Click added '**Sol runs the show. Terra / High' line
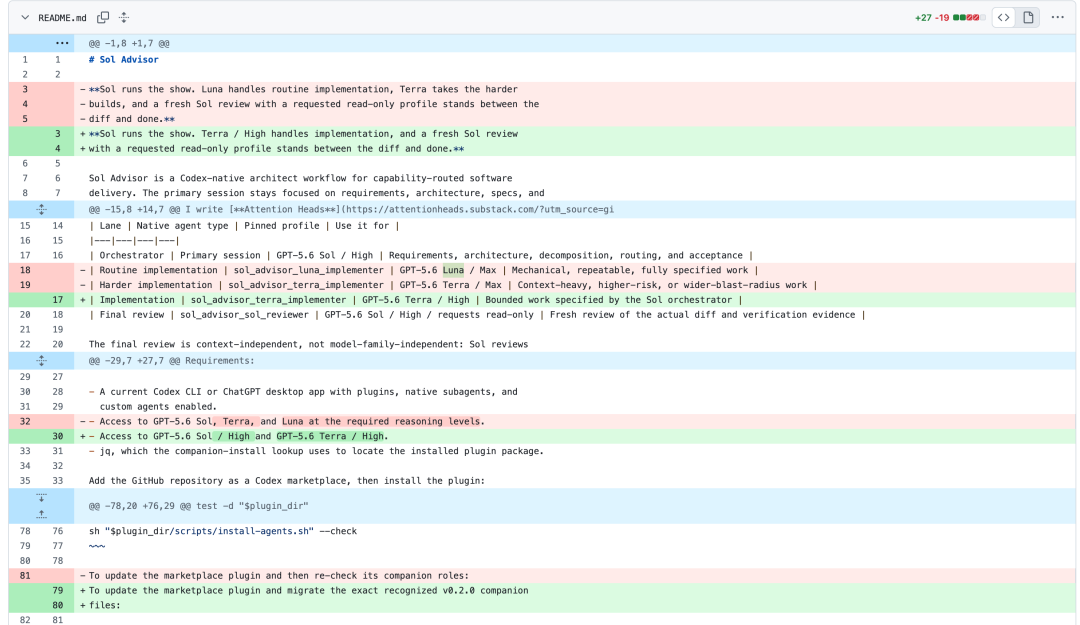 click(303, 134)
